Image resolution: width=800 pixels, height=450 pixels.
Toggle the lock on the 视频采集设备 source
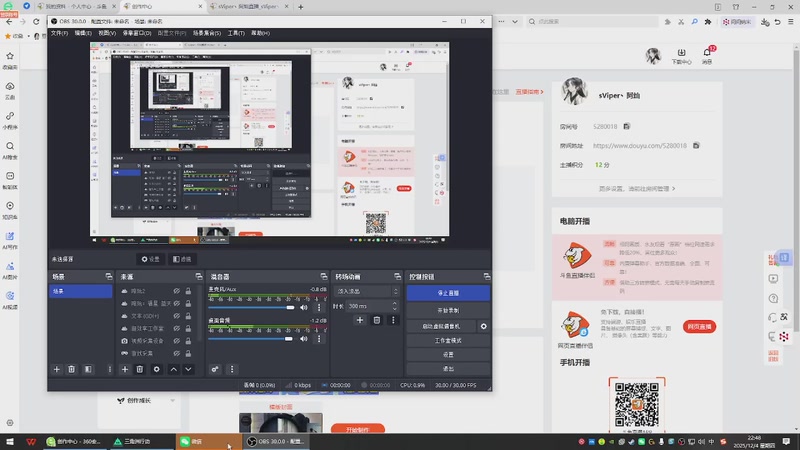pos(188,341)
